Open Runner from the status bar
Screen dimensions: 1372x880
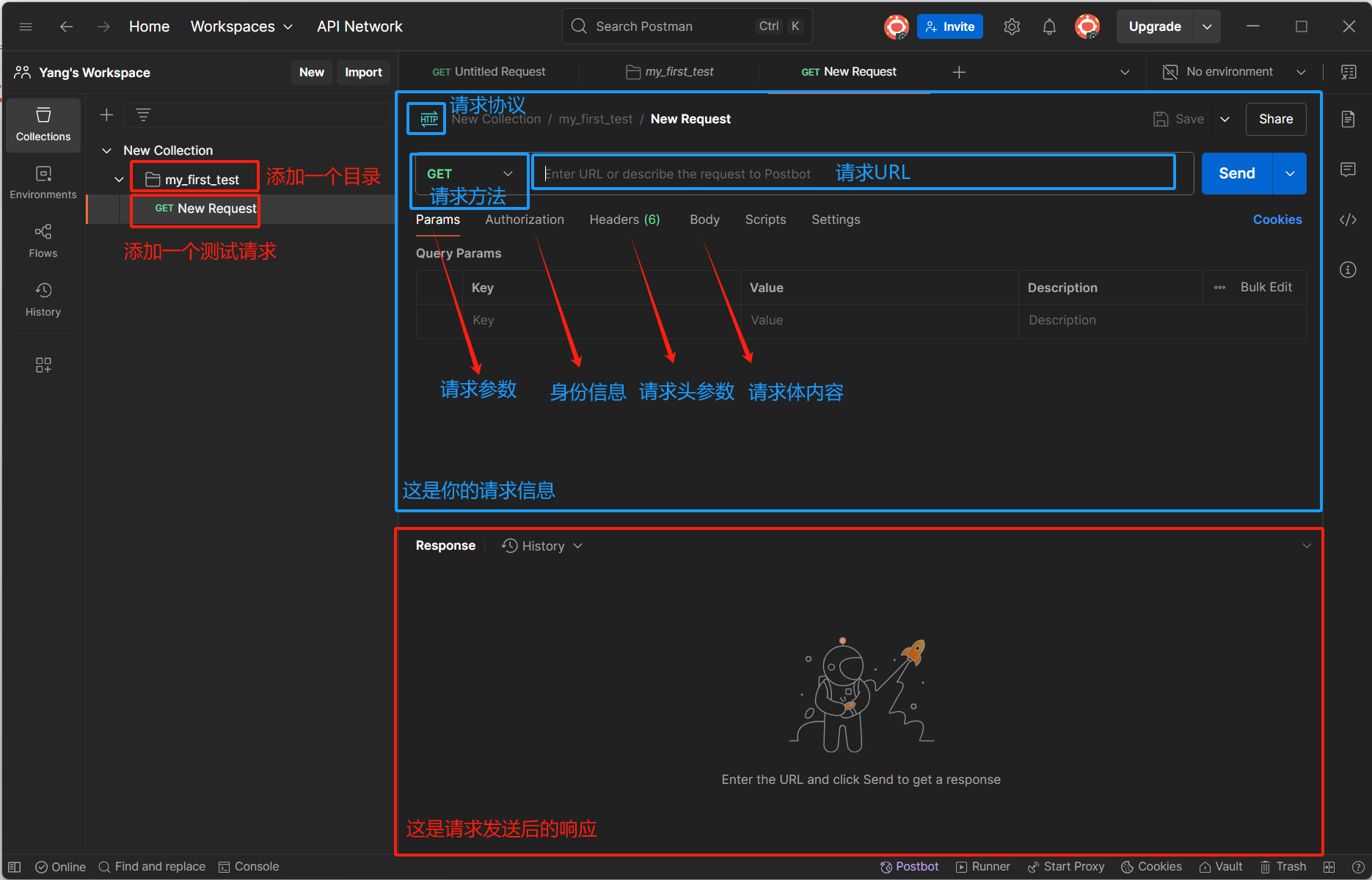pos(983,867)
